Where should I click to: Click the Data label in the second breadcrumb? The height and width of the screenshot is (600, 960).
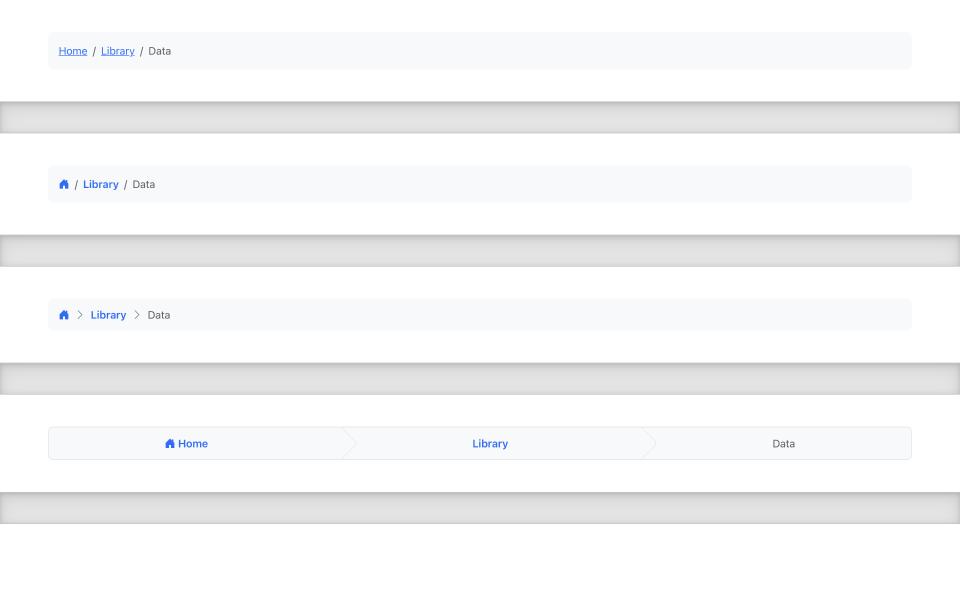(143, 184)
